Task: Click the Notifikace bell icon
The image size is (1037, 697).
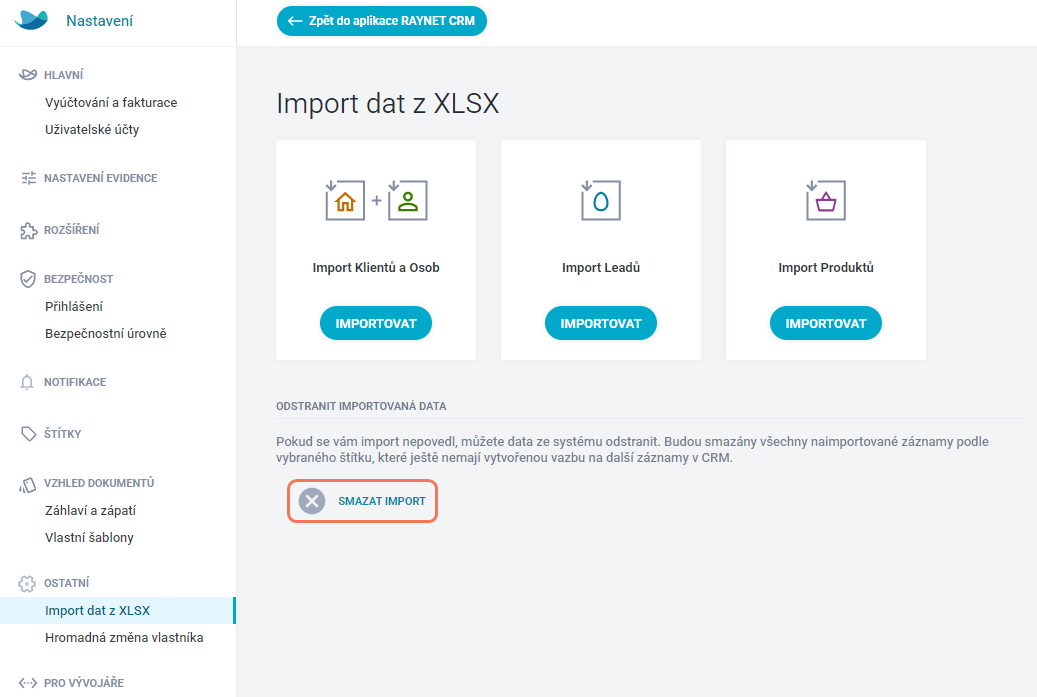Action: click(x=27, y=382)
